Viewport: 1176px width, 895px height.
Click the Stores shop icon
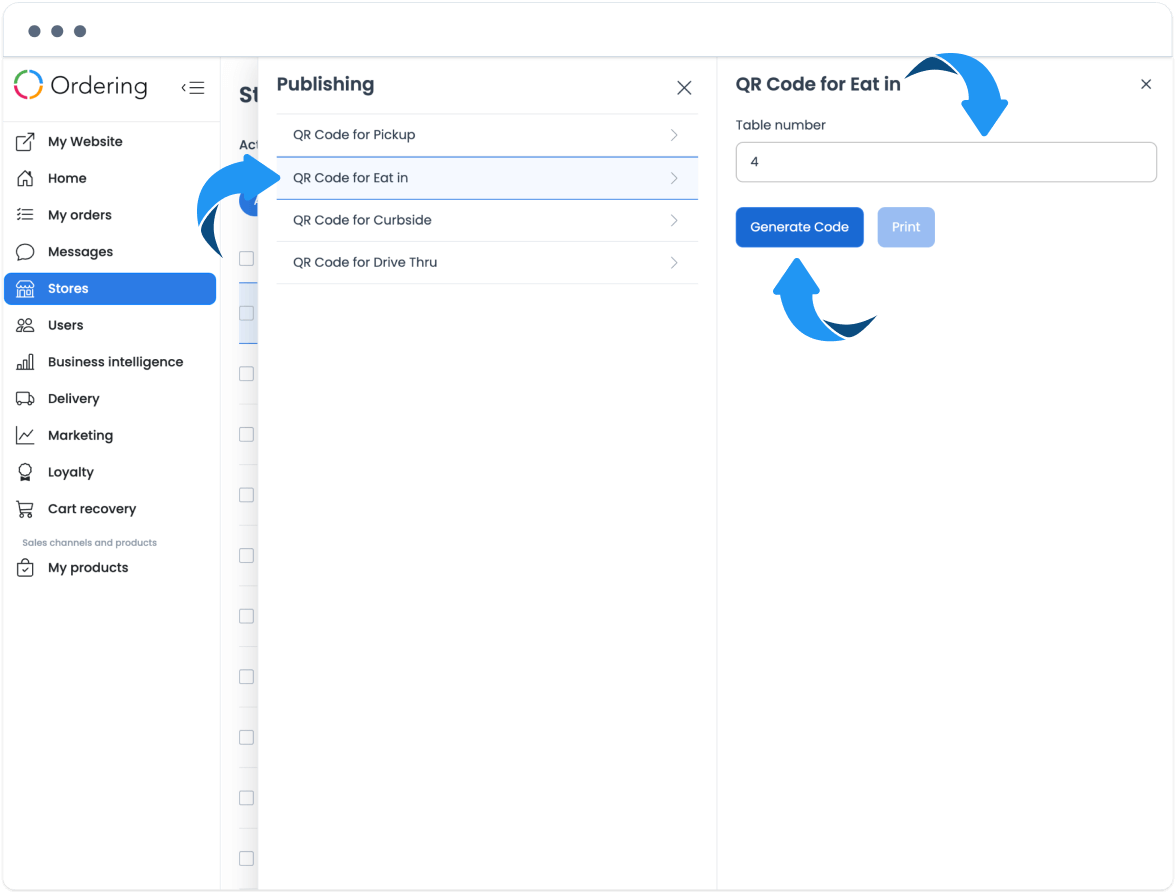(x=25, y=288)
